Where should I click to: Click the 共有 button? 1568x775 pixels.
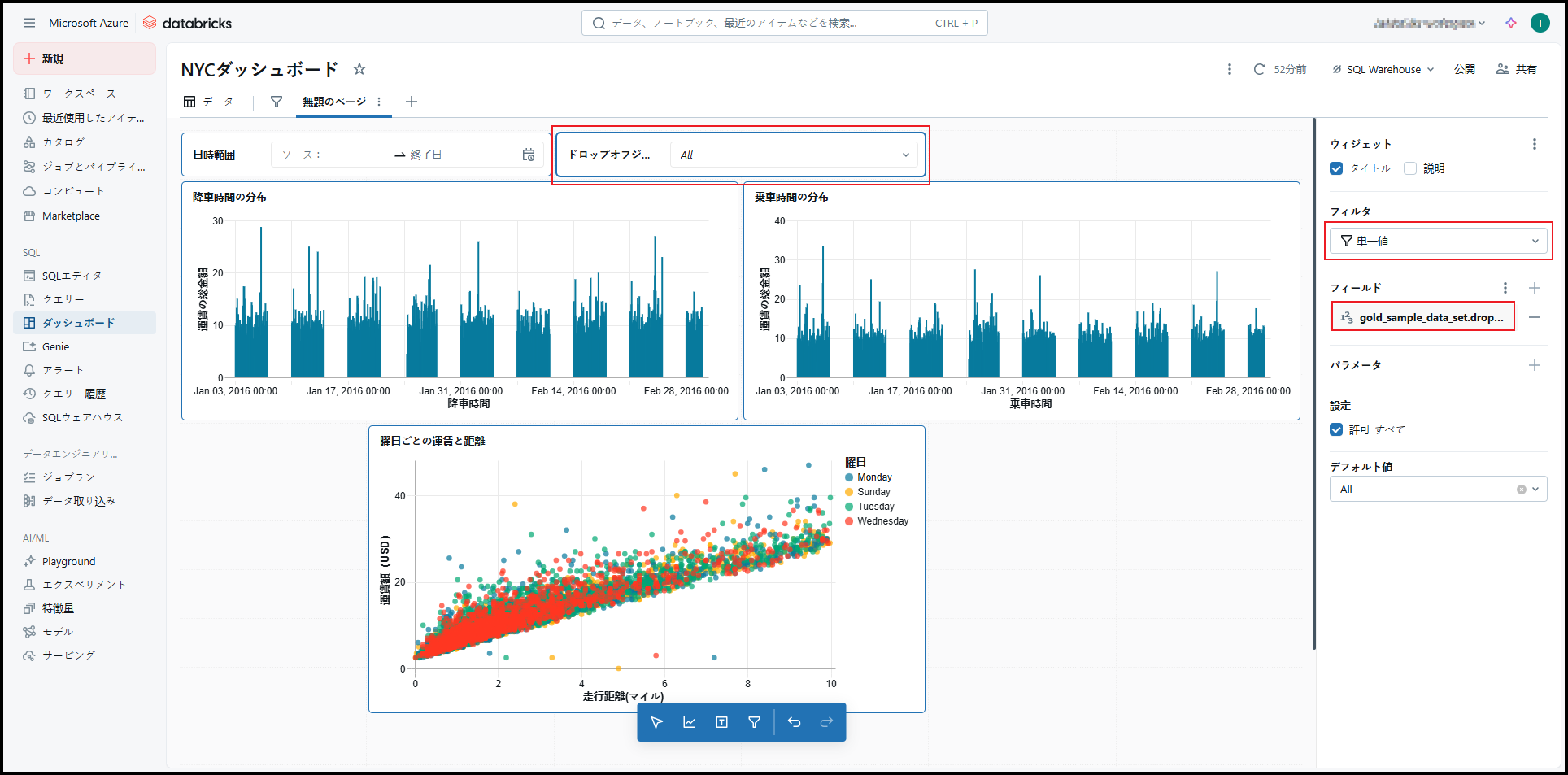[1517, 69]
